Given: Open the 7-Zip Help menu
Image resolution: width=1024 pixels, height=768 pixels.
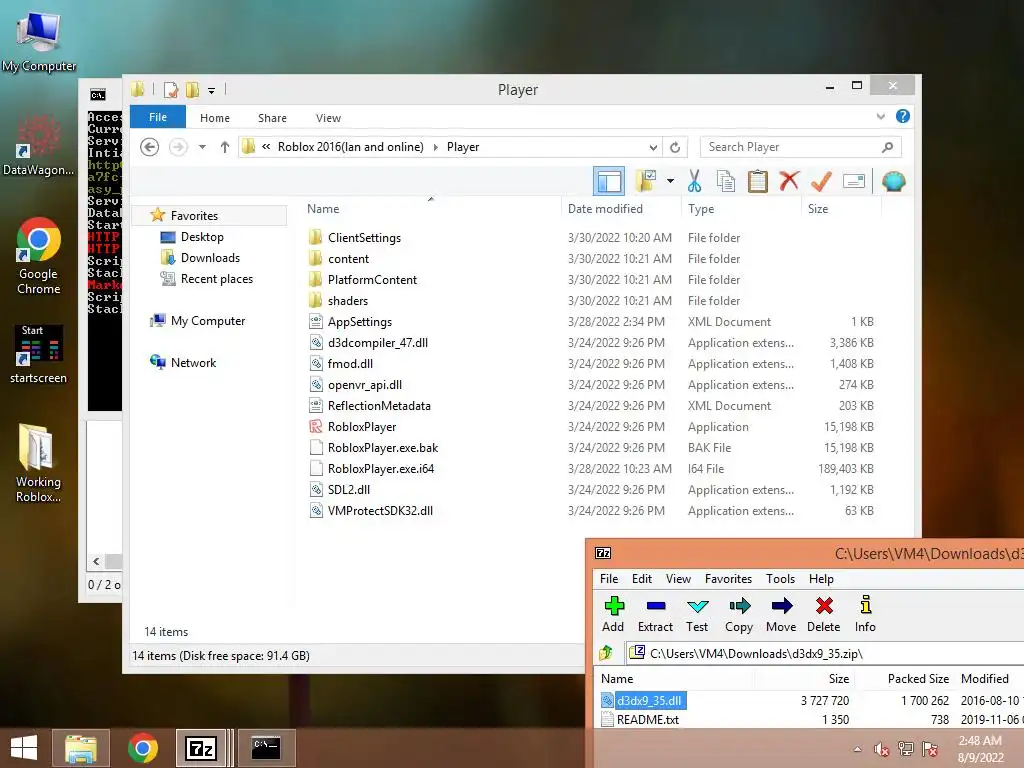Looking at the screenshot, I should tap(821, 579).
